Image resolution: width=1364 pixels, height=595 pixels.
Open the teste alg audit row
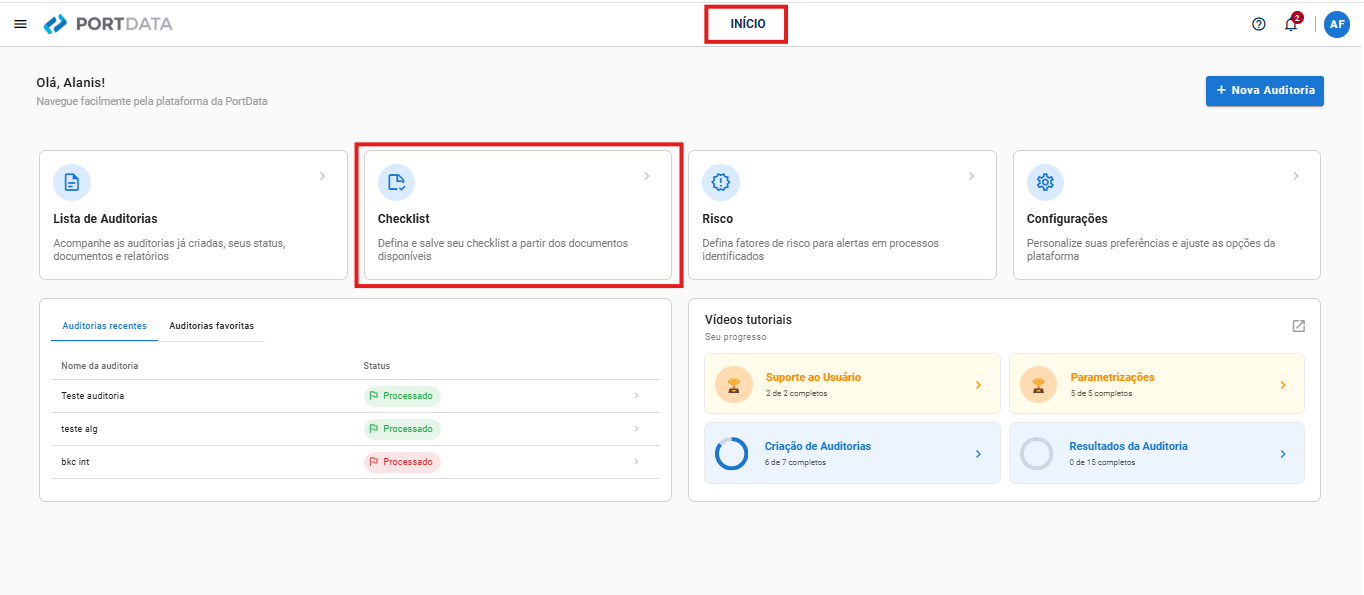tap(355, 429)
